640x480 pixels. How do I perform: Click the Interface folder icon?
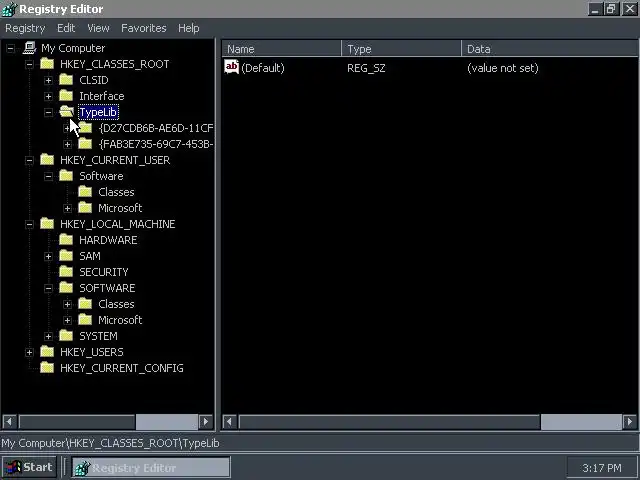tap(66, 96)
